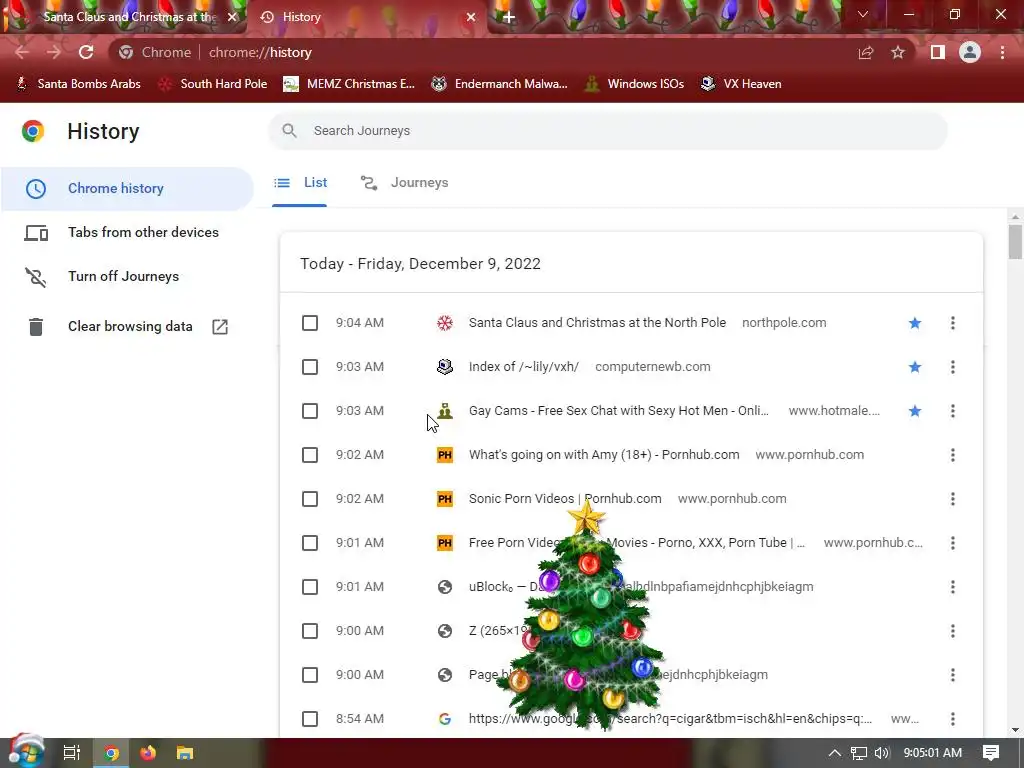Open Santa Claus and Christmas at the North Pole link
1024x768 pixels.
click(x=597, y=323)
